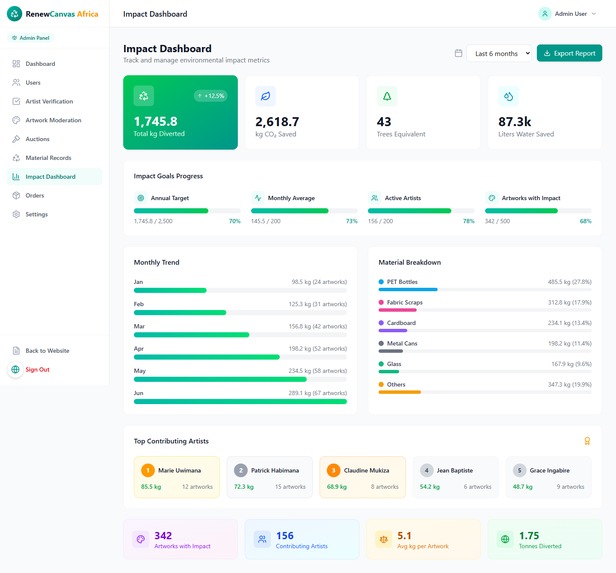Open Jean Baptiste artist card
The height and width of the screenshot is (573, 616).
pyautogui.click(x=456, y=477)
